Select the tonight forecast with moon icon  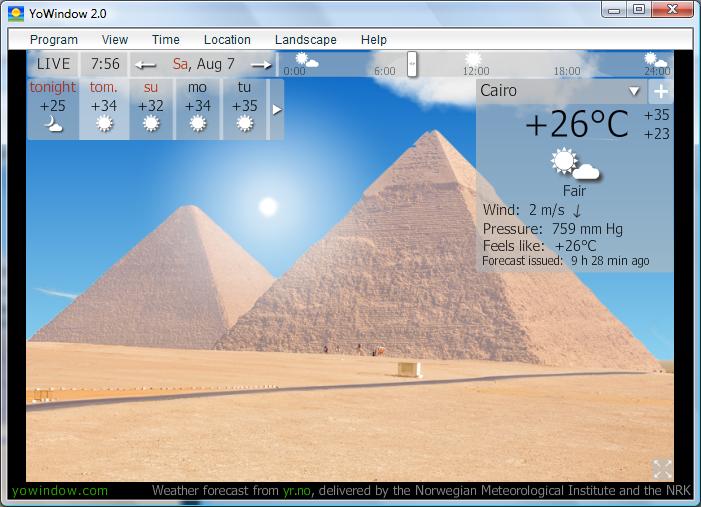pos(52,108)
